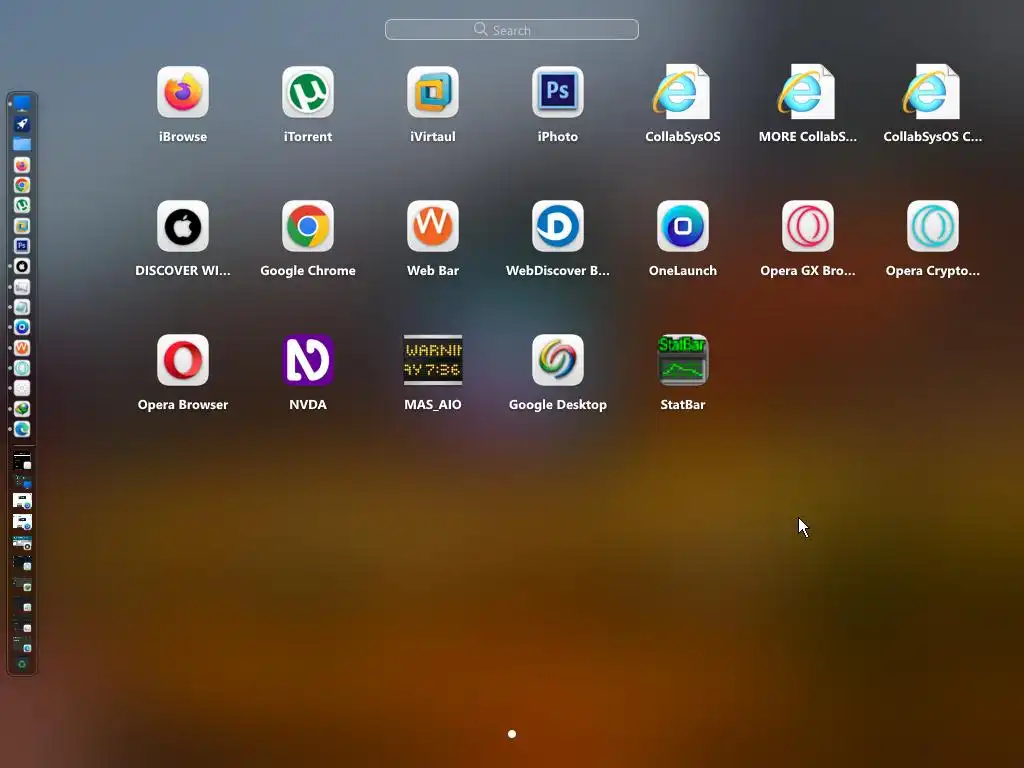Open Google Chrome from the launcher grid
Image resolution: width=1024 pixels, height=768 pixels.
click(308, 226)
